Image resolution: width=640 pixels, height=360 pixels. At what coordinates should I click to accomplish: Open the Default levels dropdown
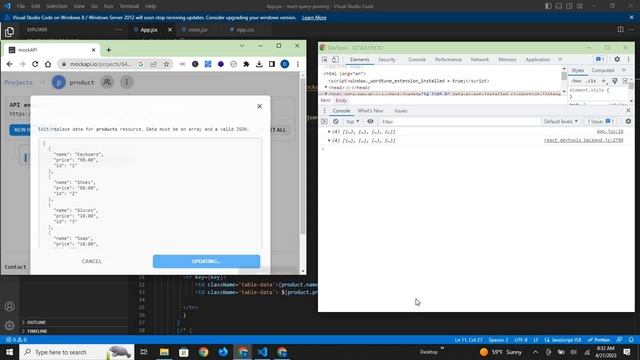pyautogui.click(x=561, y=121)
